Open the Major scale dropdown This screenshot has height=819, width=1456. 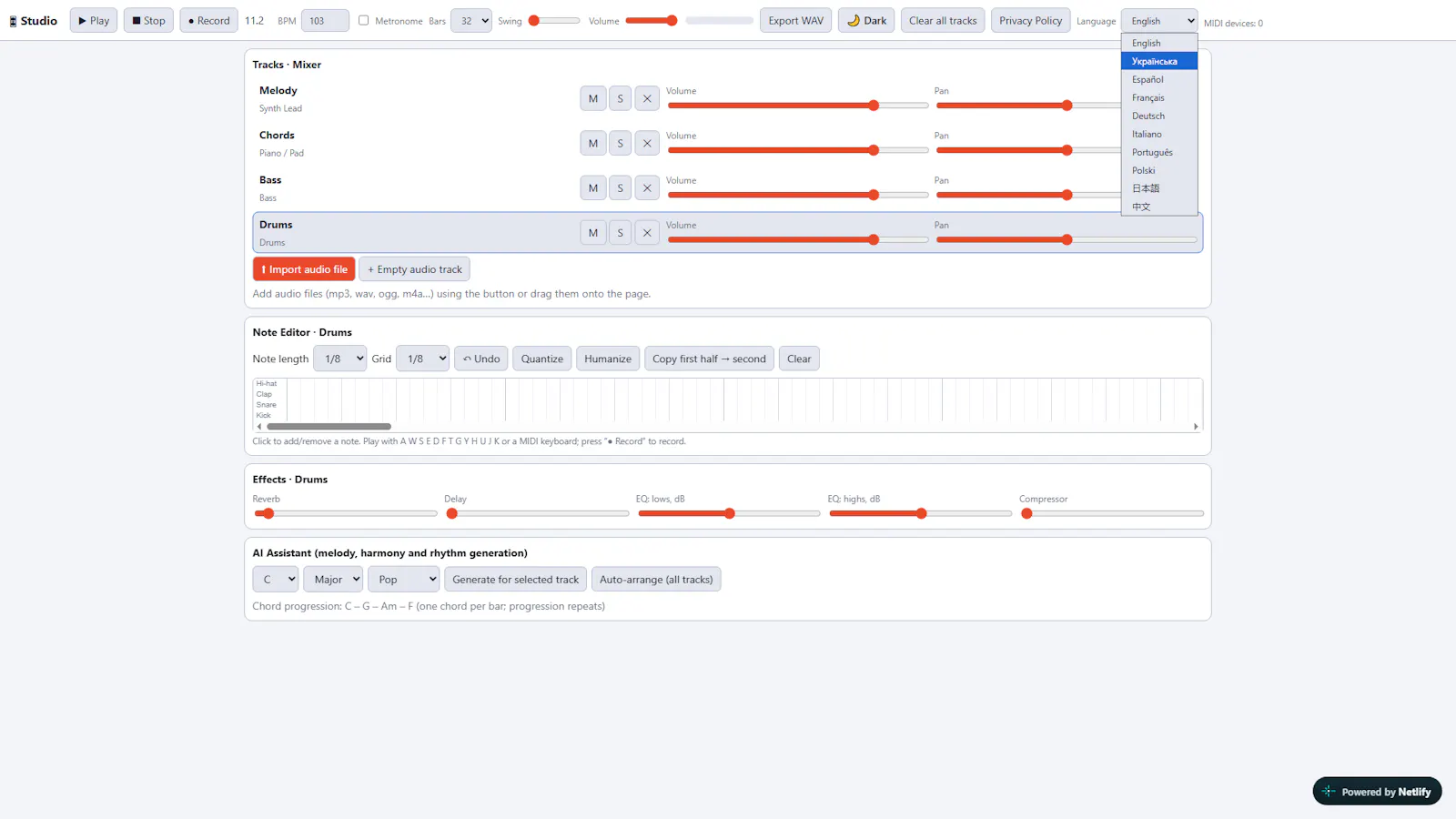pyautogui.click(x=333, y=580)
